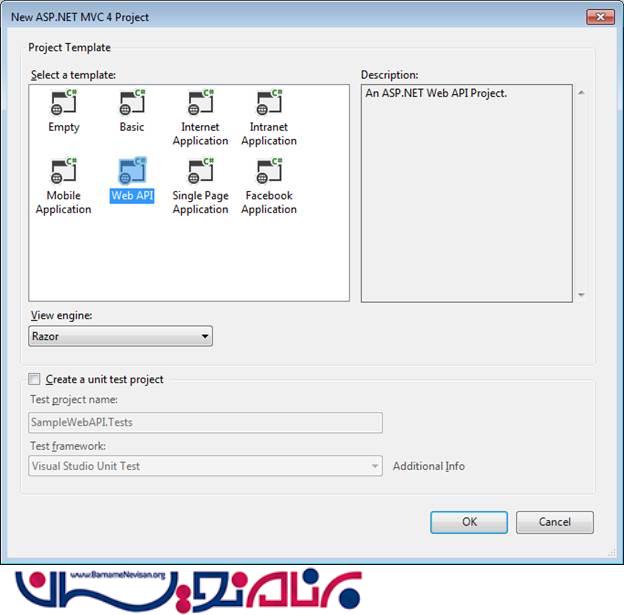Click the description text 'An ASP.NET Web API Project.'
The height and width of the screenshot is (615, 624).
(x=436, y=93)
